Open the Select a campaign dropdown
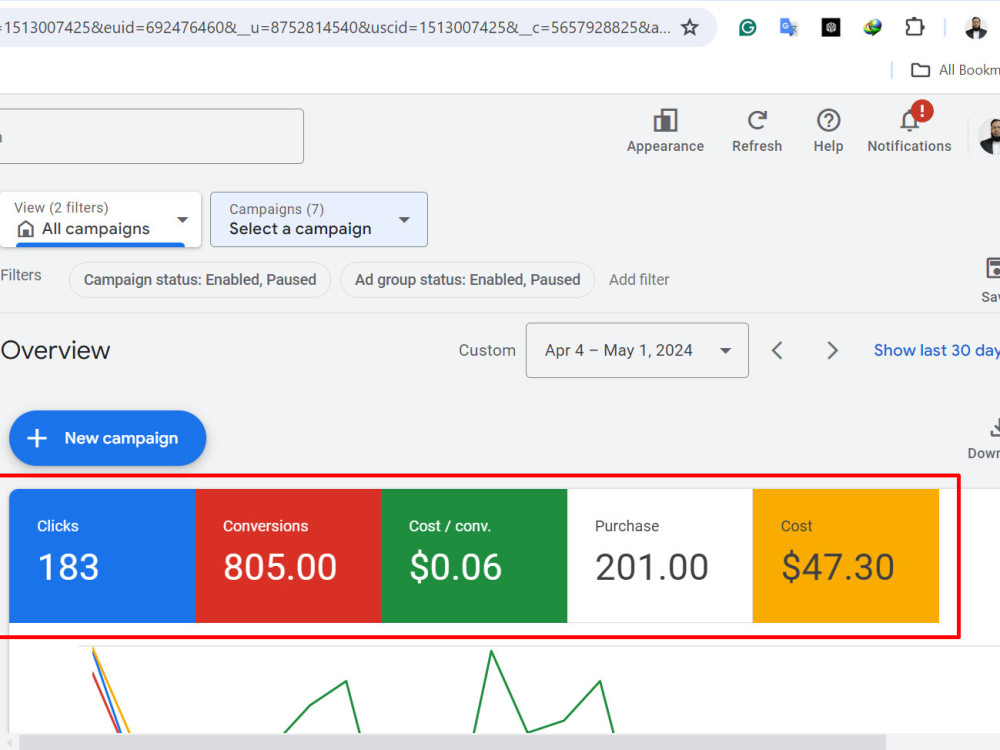Screen dimensions: 1000x750 point(319,219)
